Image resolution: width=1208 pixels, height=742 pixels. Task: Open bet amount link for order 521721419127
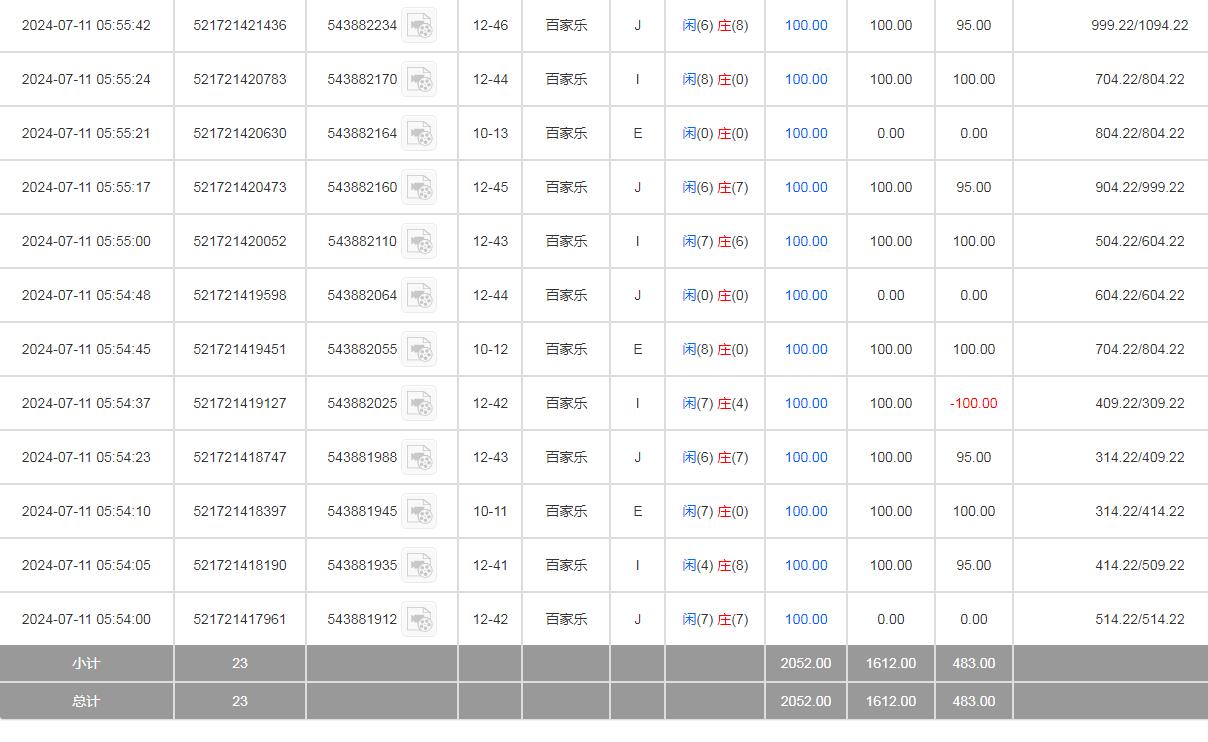pyautogui.click(x=805, y=403)
